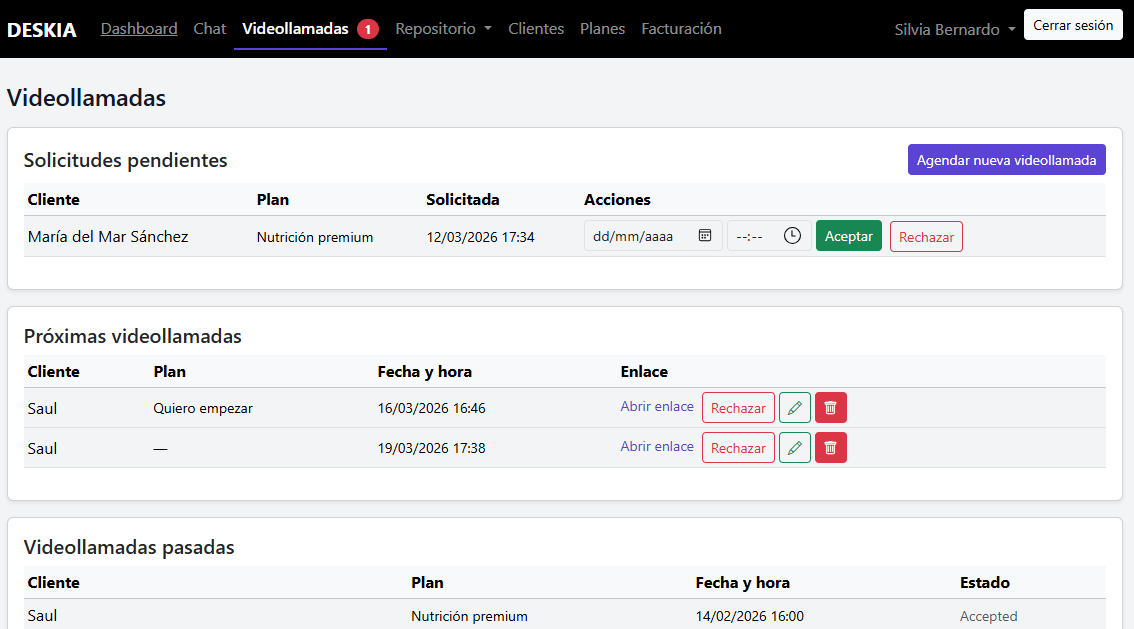Expand the Repositorio dropdown menu
This screenshot has width=1134, height=629.
[x=443, y=29]
